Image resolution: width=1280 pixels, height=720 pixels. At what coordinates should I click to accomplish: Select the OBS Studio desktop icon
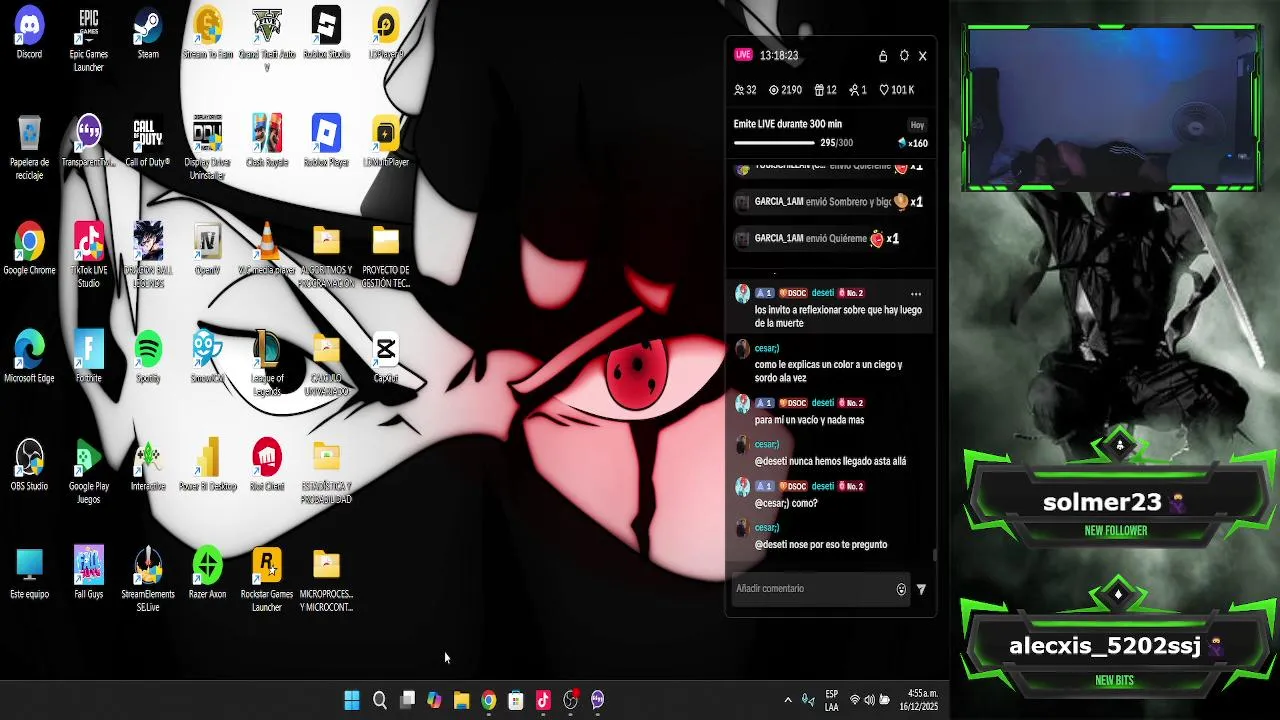(x=29, y=466)
